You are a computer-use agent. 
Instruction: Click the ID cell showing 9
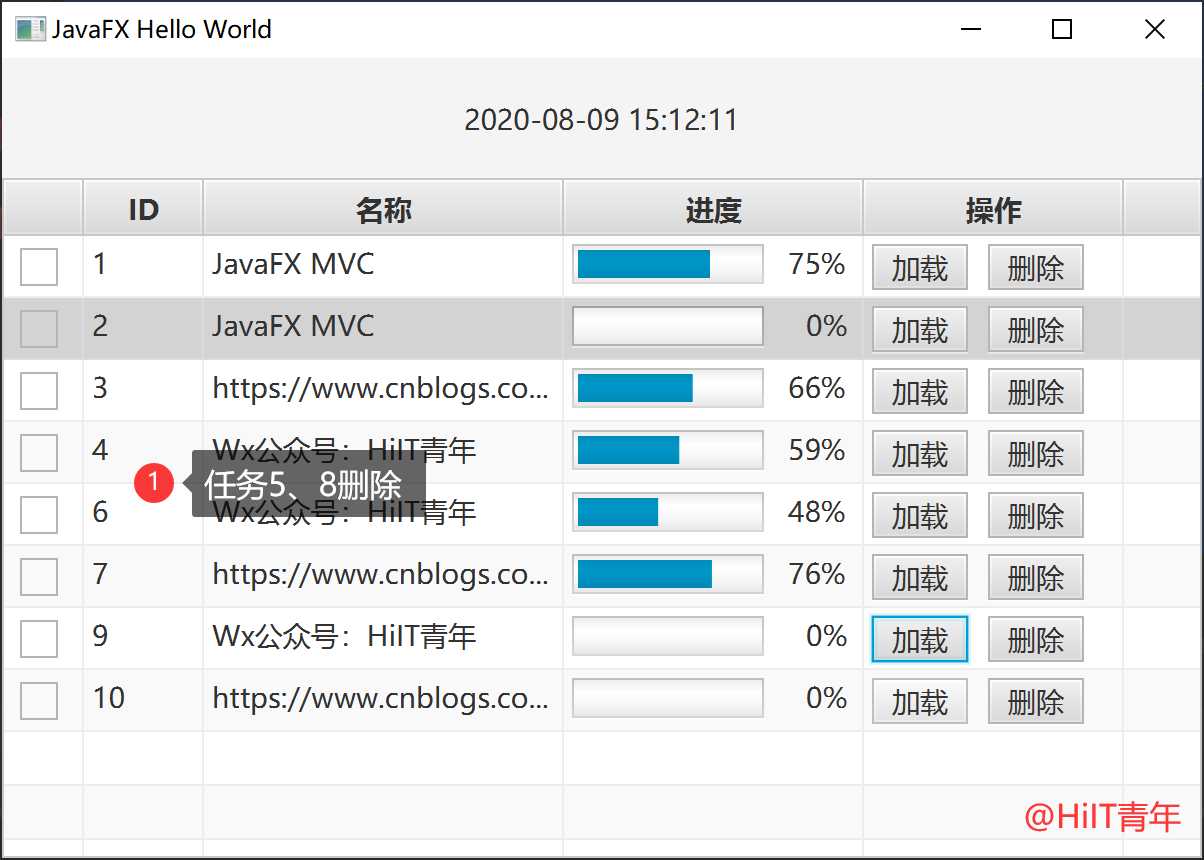click(x=143, y=638)
